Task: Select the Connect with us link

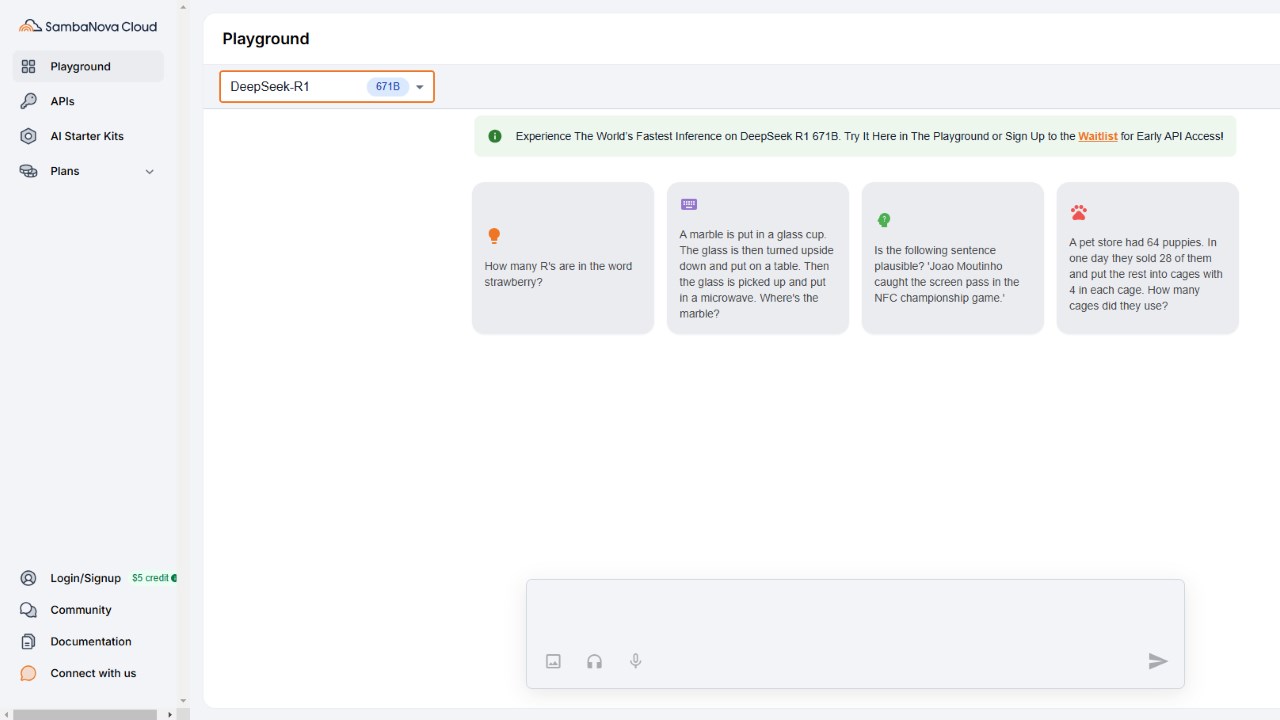Action: click(x=93, y=674)
